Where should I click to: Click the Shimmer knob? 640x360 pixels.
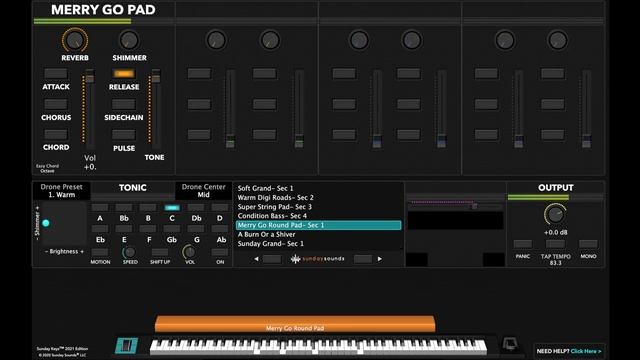click(129, 40)
